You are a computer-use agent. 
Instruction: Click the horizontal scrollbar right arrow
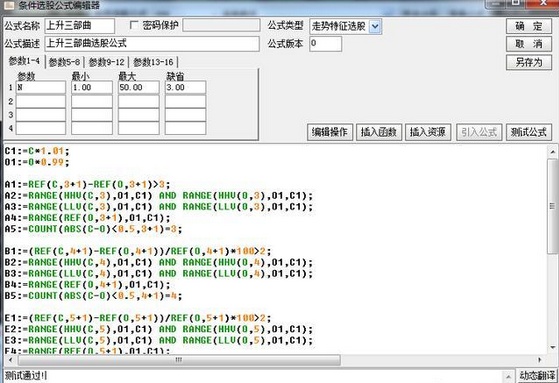[x=539, y=360]
